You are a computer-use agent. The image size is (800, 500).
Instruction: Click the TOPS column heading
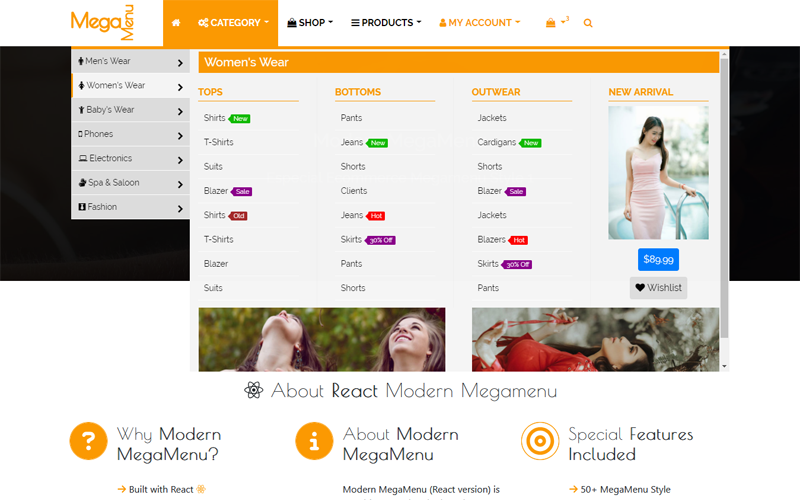click(210, 92)
